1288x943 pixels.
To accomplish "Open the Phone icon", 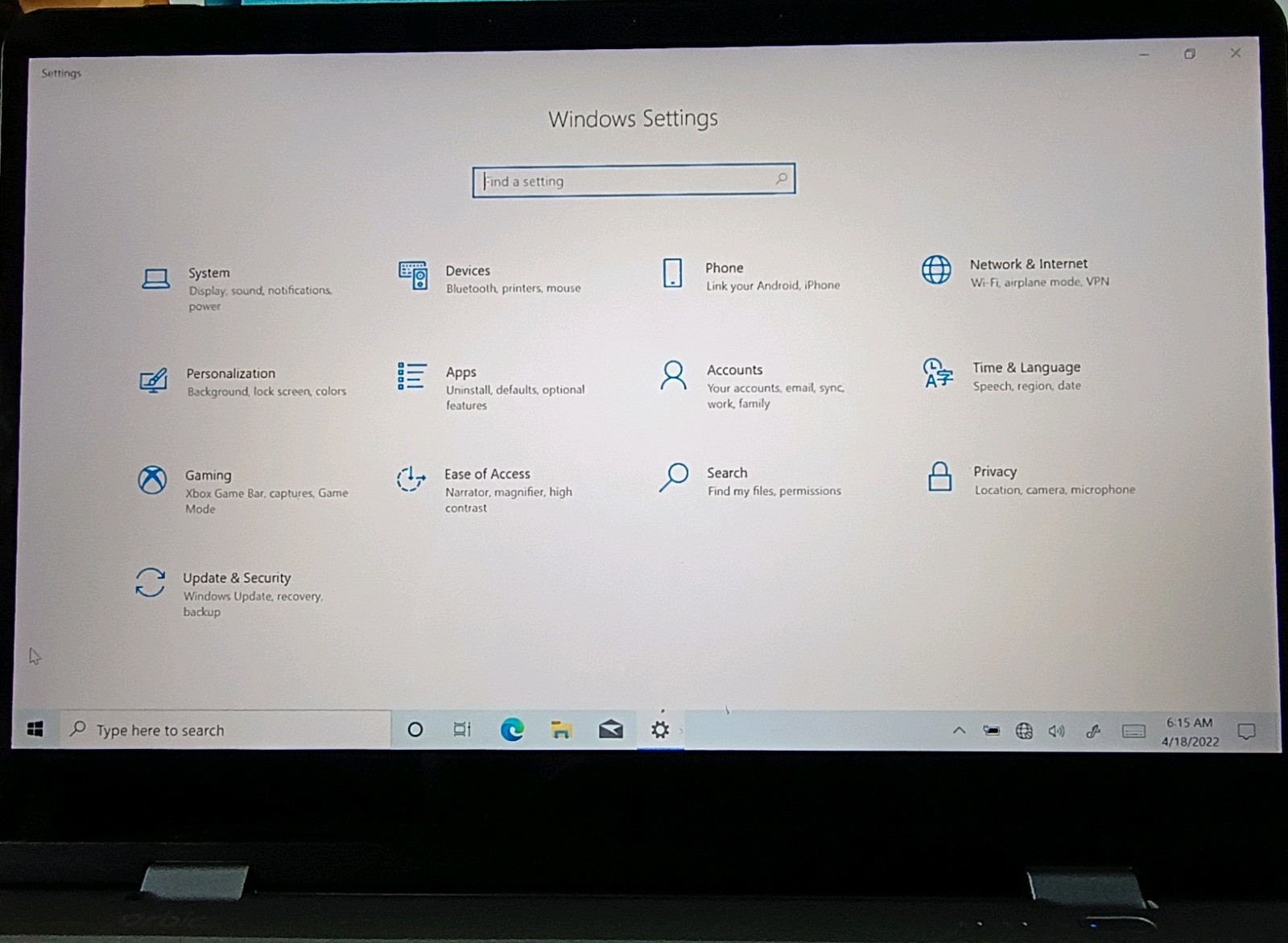I will pos(673,273).
